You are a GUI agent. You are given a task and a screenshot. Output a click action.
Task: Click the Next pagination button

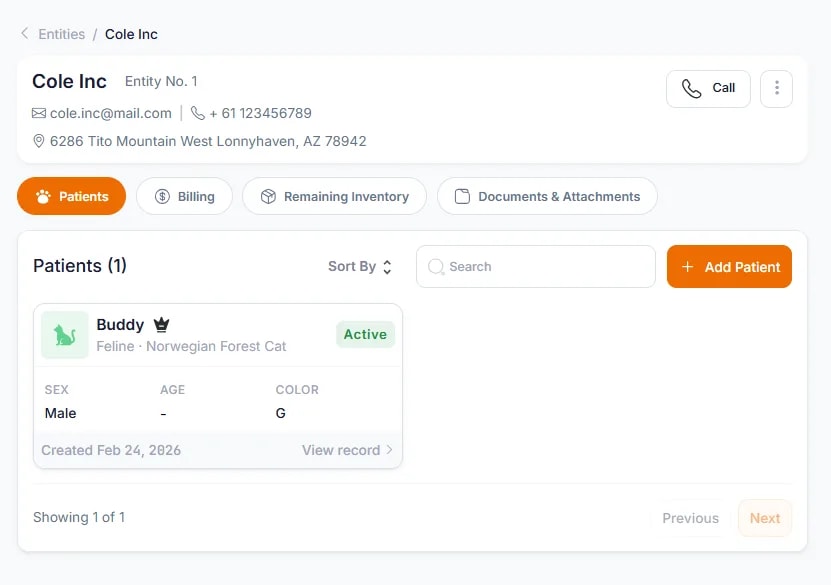point(765,518)
